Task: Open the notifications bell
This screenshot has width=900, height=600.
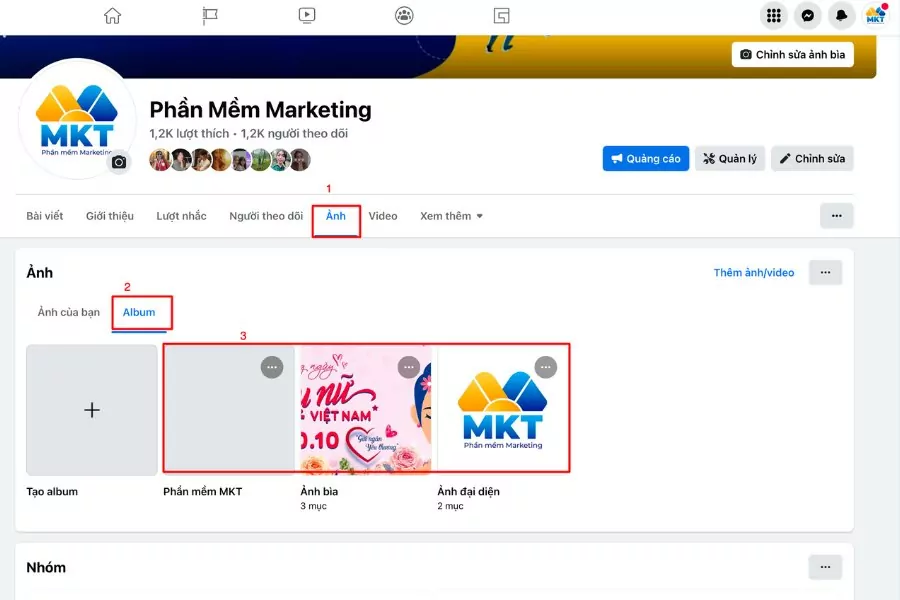Action: 841,16
